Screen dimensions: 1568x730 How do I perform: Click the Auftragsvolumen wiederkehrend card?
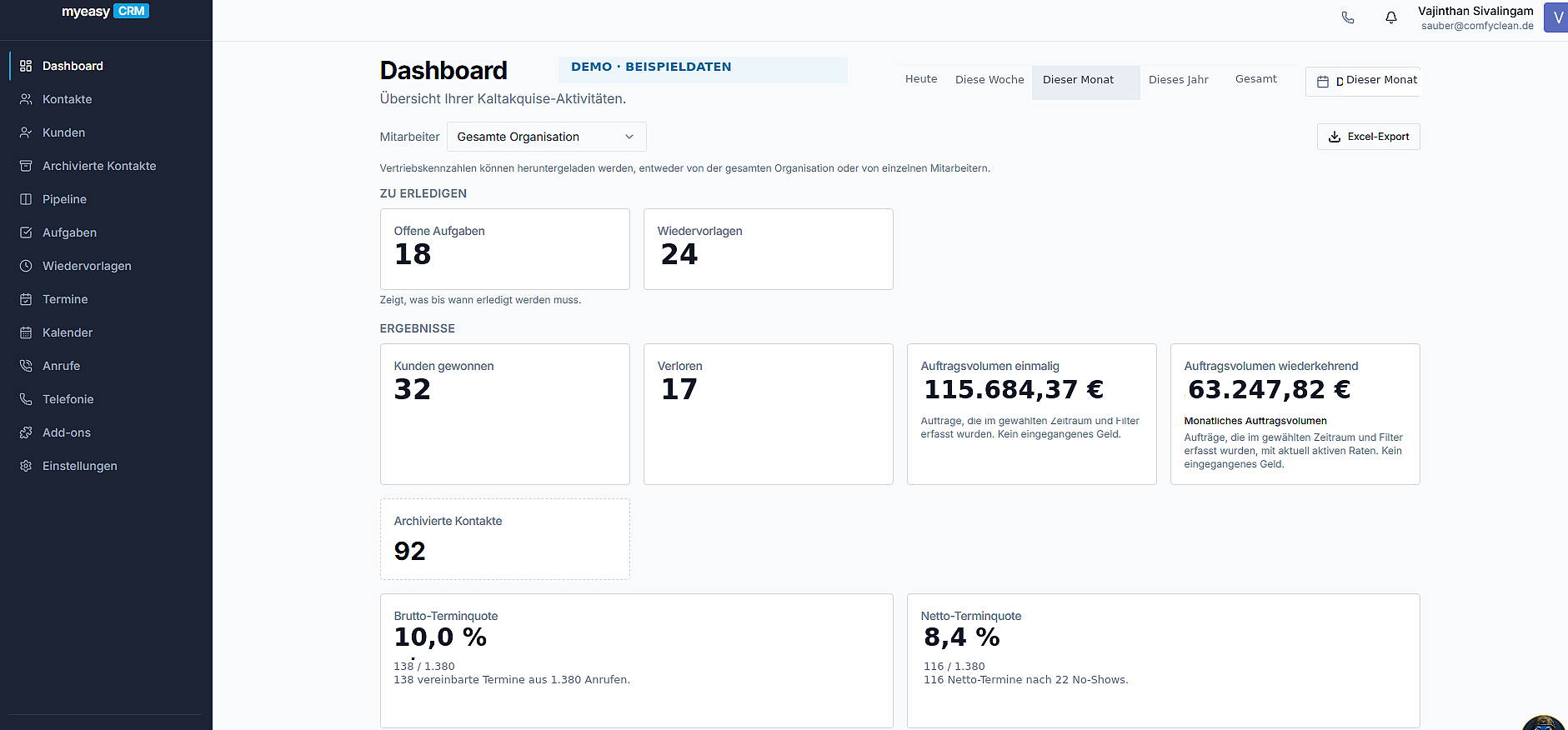click(x=1295, y=414)
